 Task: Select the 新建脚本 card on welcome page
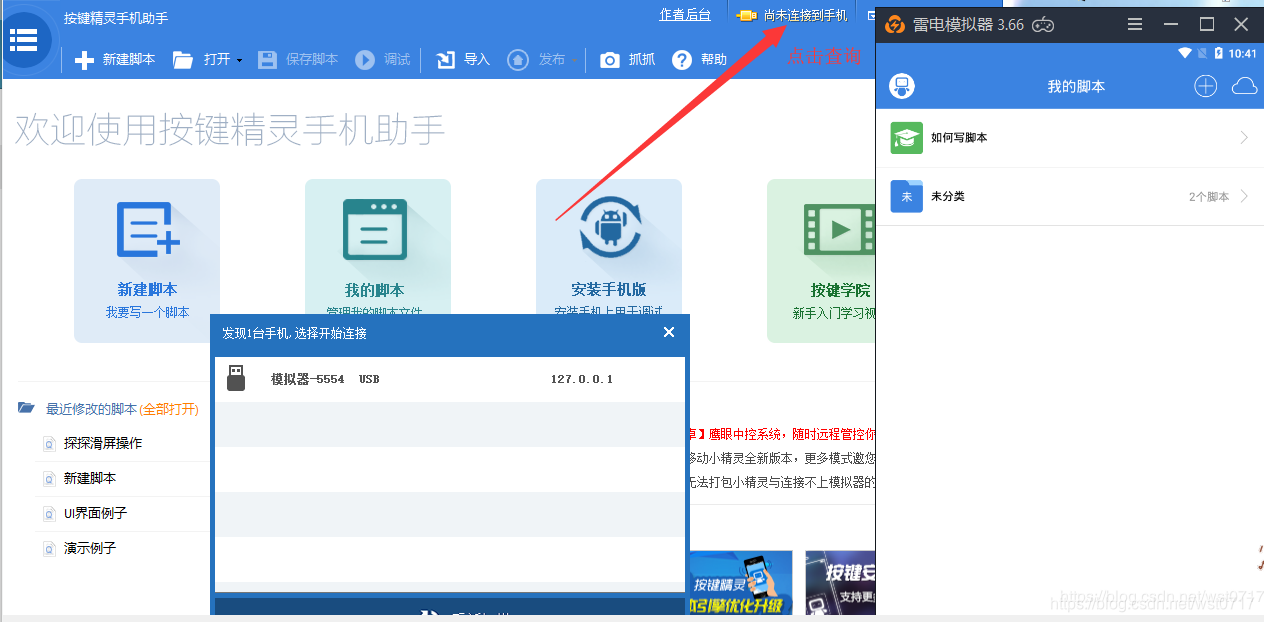click(147, 261)
